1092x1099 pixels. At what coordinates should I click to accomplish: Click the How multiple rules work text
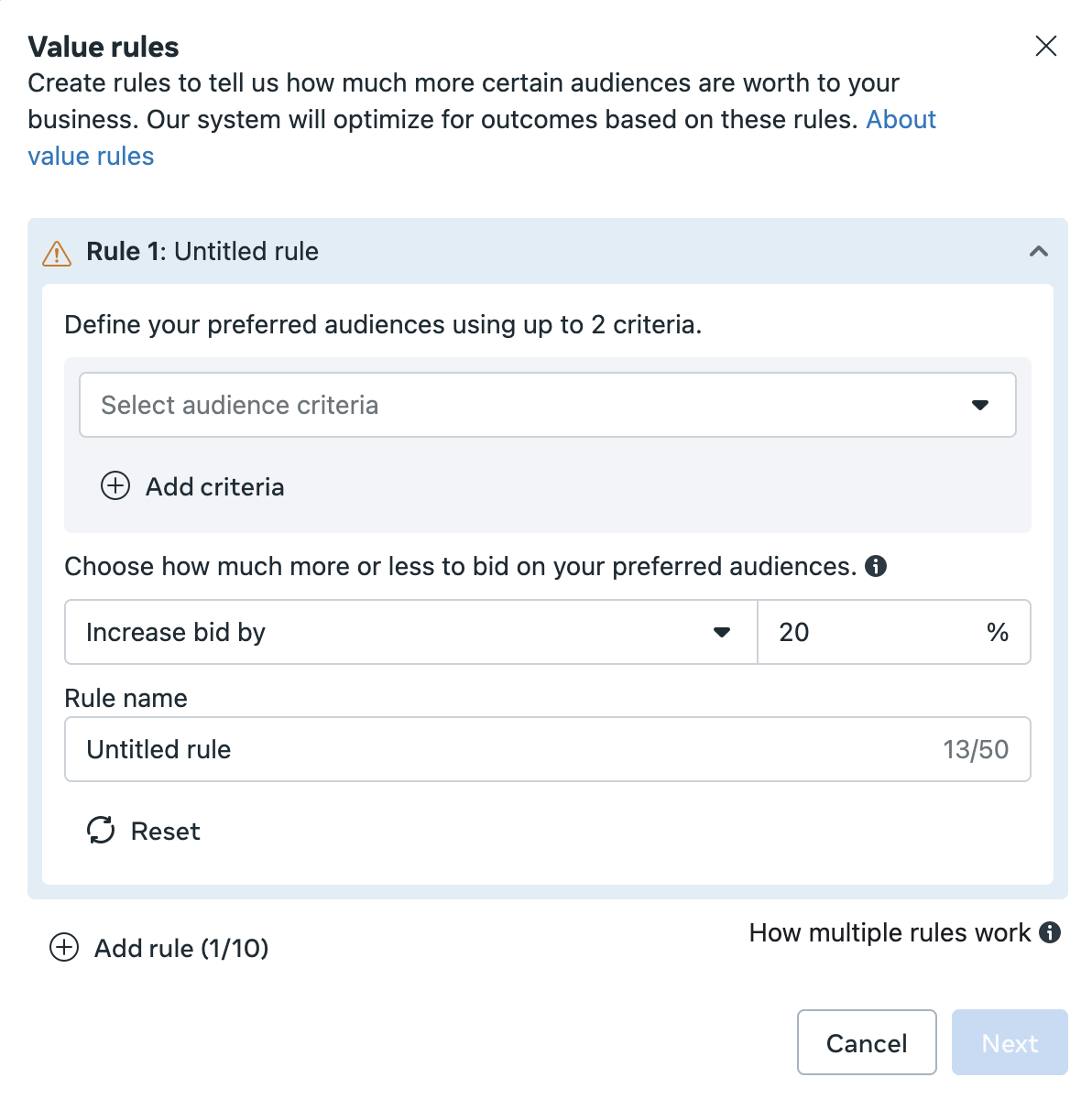coord(890,932)
